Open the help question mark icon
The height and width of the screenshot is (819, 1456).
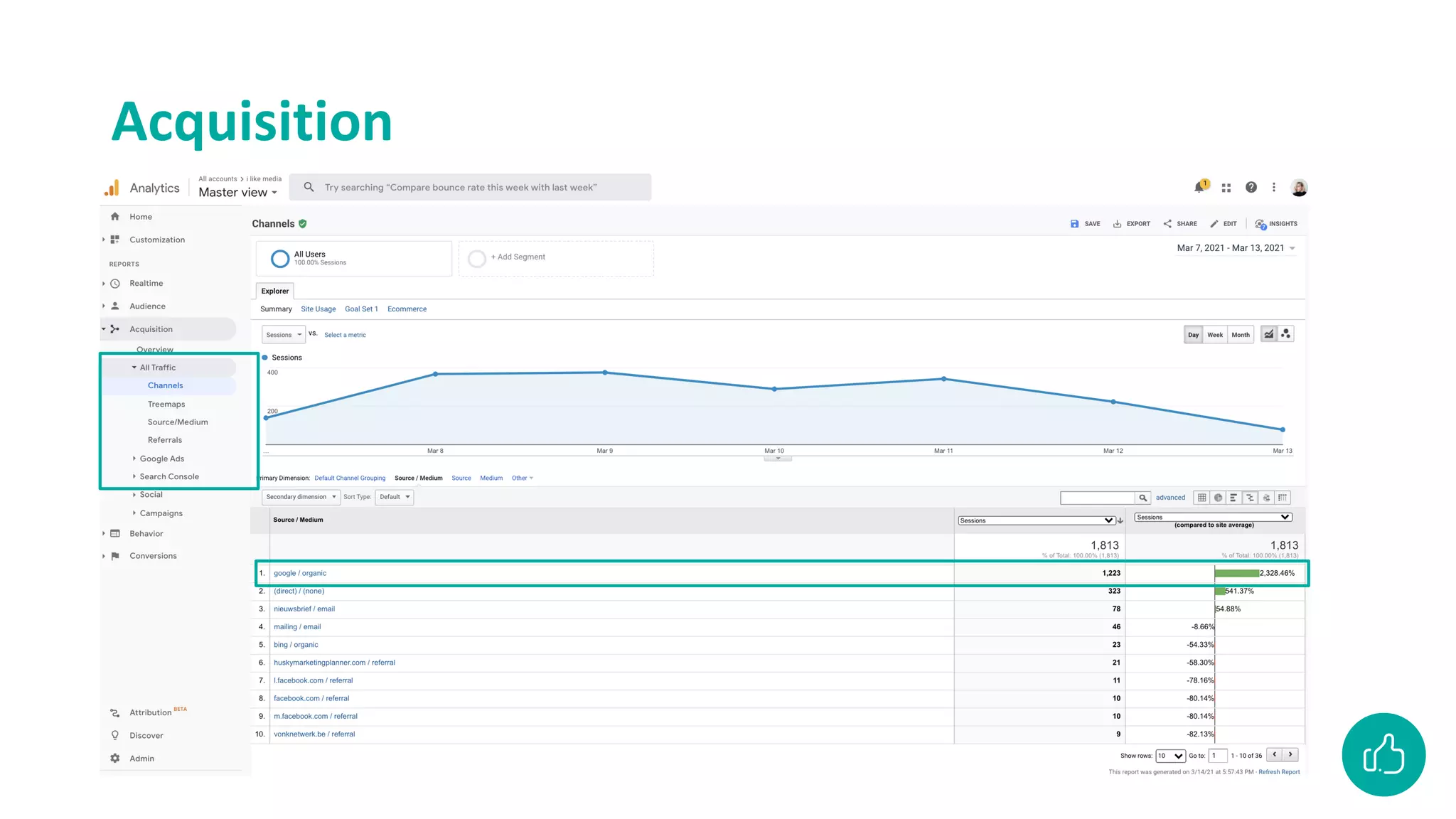[1251, 188]
